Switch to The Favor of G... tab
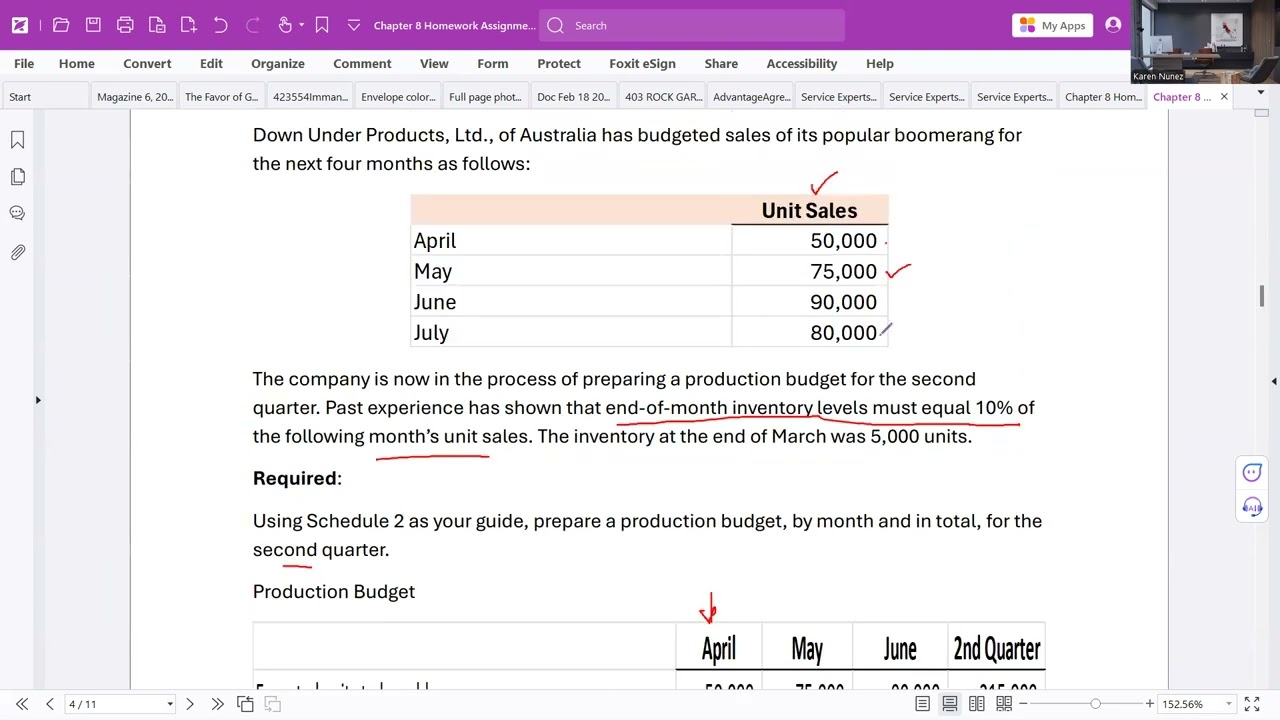 click(222, 97)
